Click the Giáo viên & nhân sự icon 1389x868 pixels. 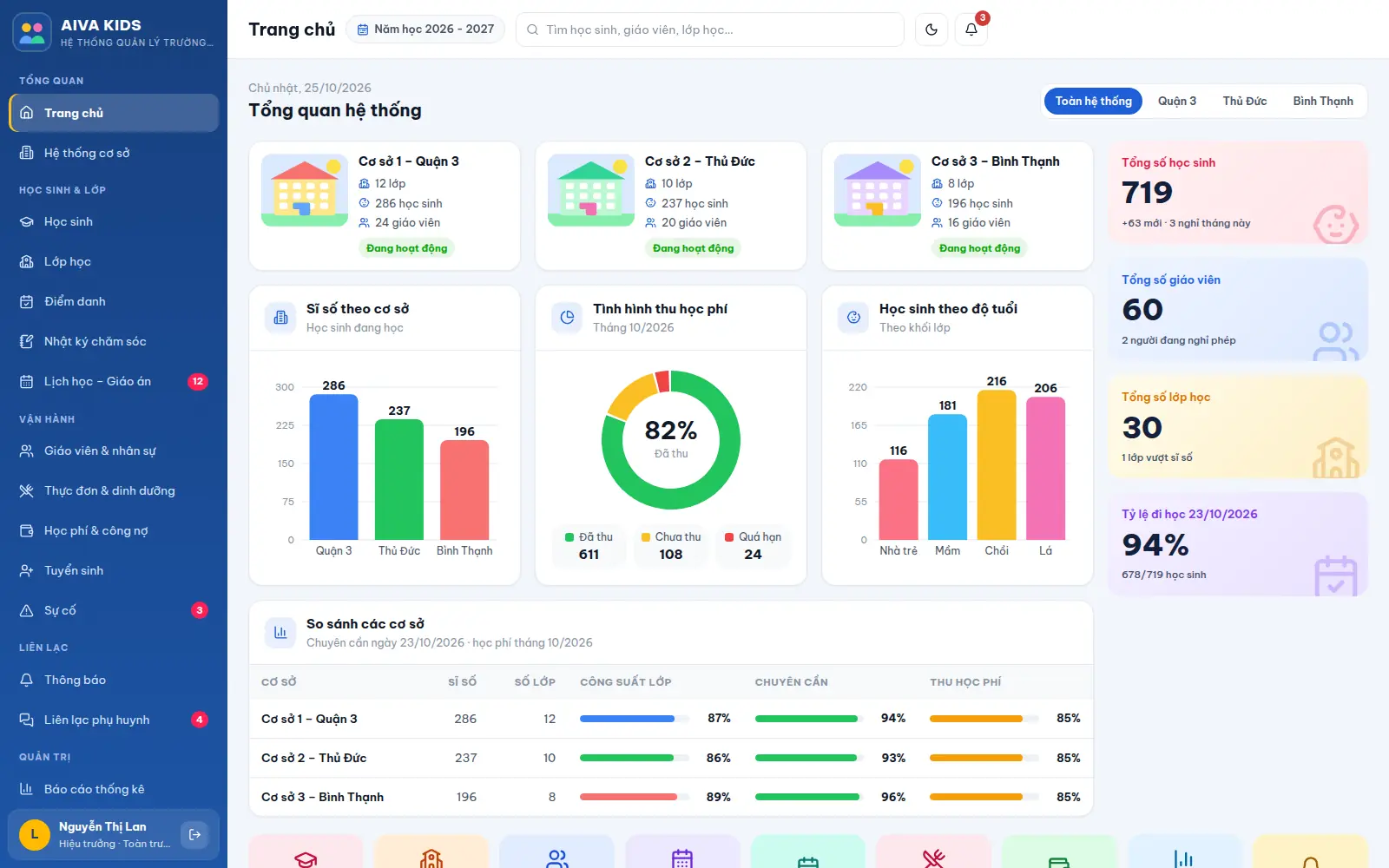[x=27, y=450]
